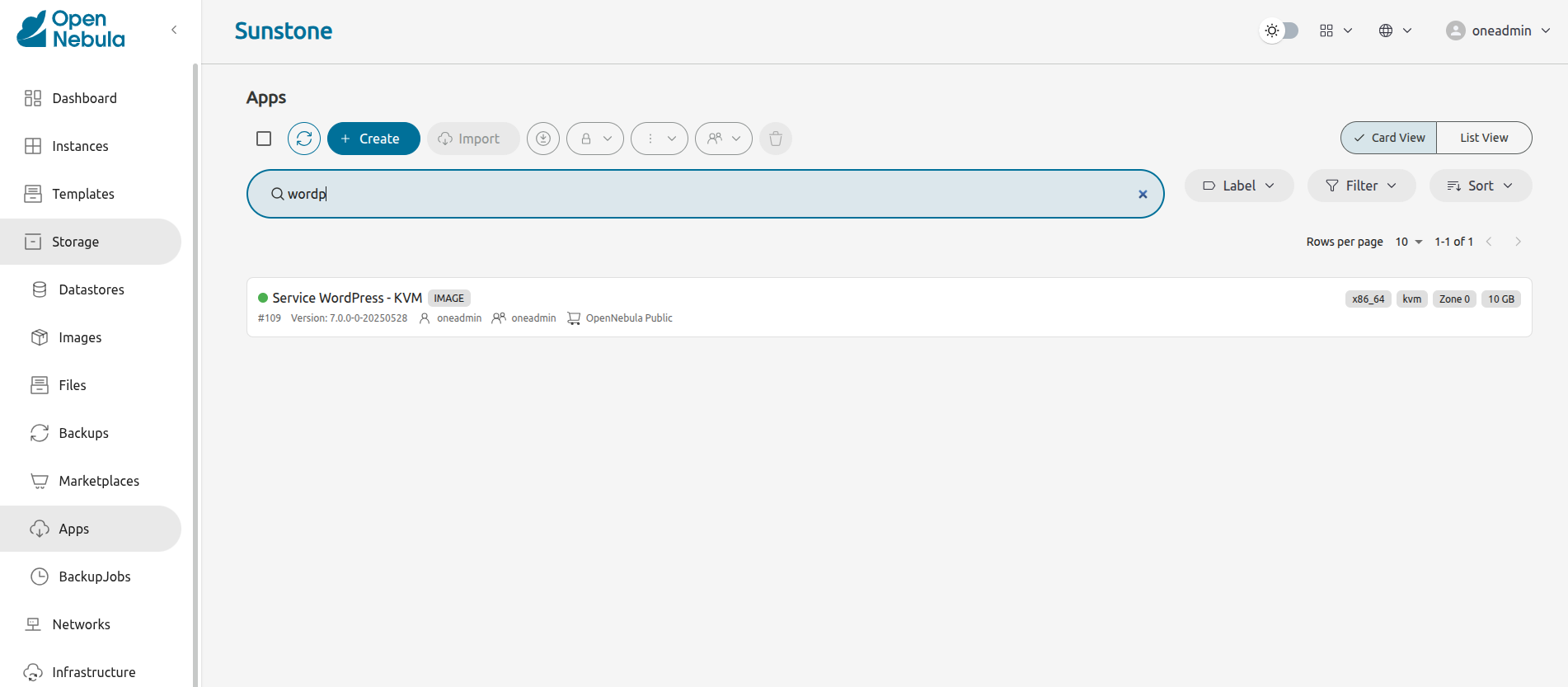The height and width of the screenshot is (687, 1568).
Task: Open Marketplaces
Action: pyautogui.click(x=91, y=481)
